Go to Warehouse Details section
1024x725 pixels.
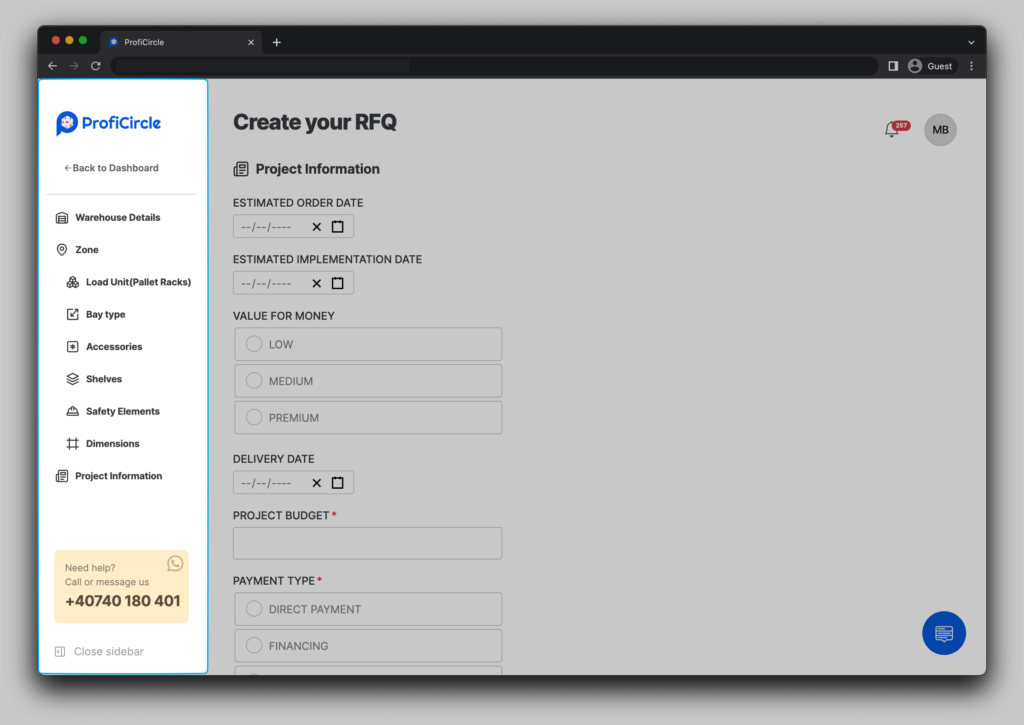tap(118, 218)
